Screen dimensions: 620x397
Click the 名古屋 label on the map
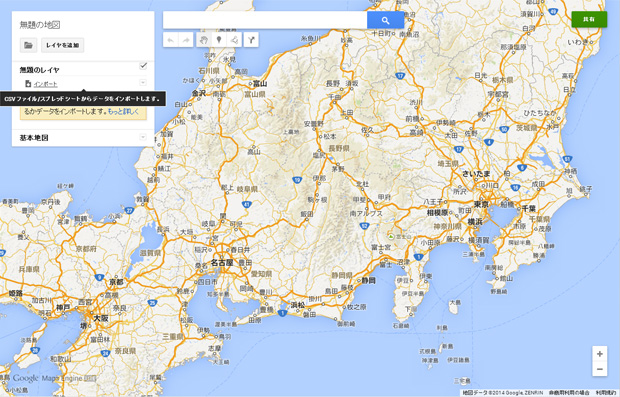point(222,263)
